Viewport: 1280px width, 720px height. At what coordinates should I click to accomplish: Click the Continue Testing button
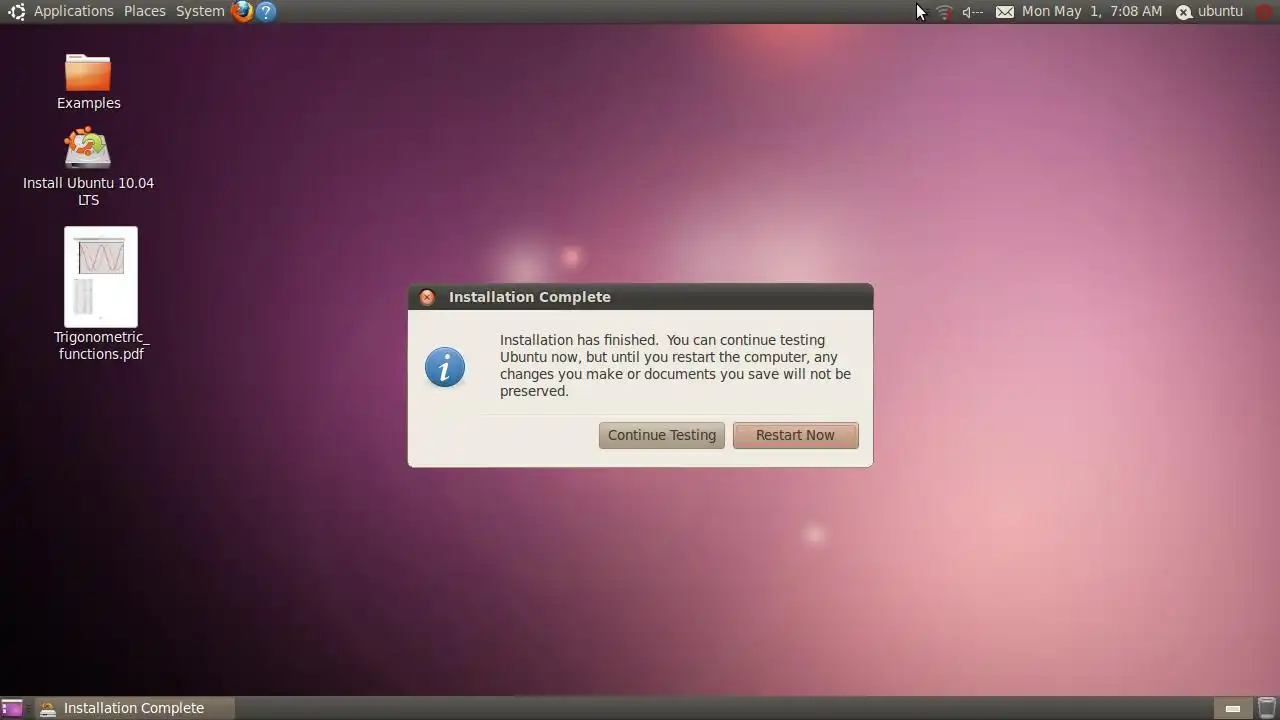661,435
